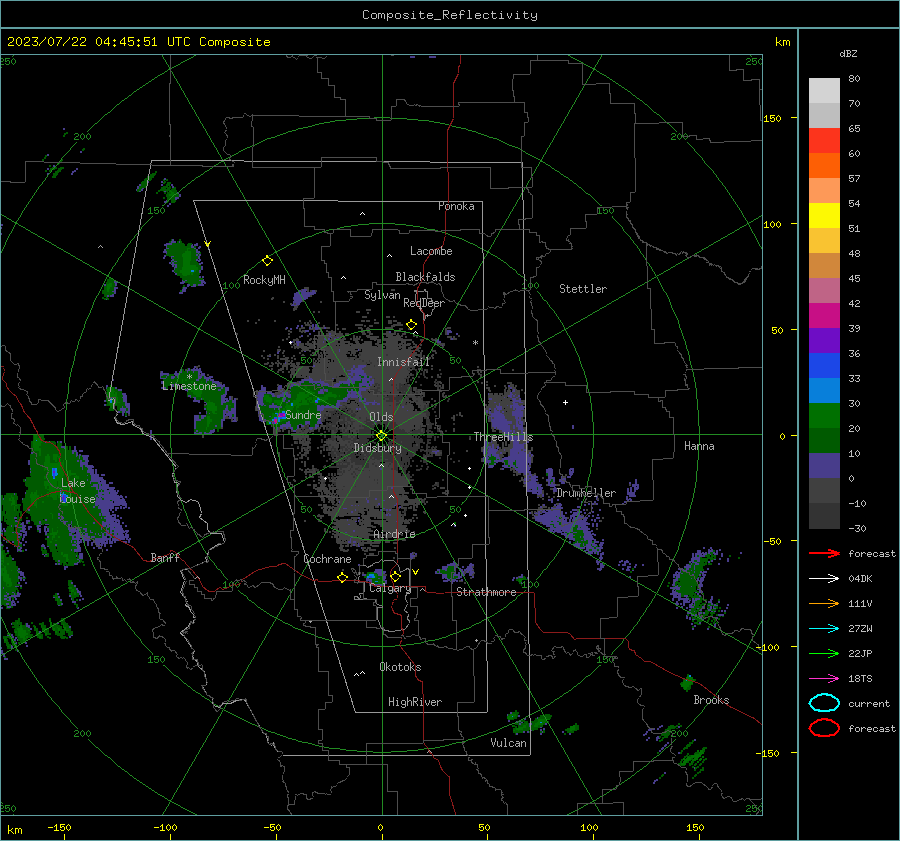This screenshot has height=841, width=900.
Task: Click the white asterisk marker above Limestone
Action: 189,377
